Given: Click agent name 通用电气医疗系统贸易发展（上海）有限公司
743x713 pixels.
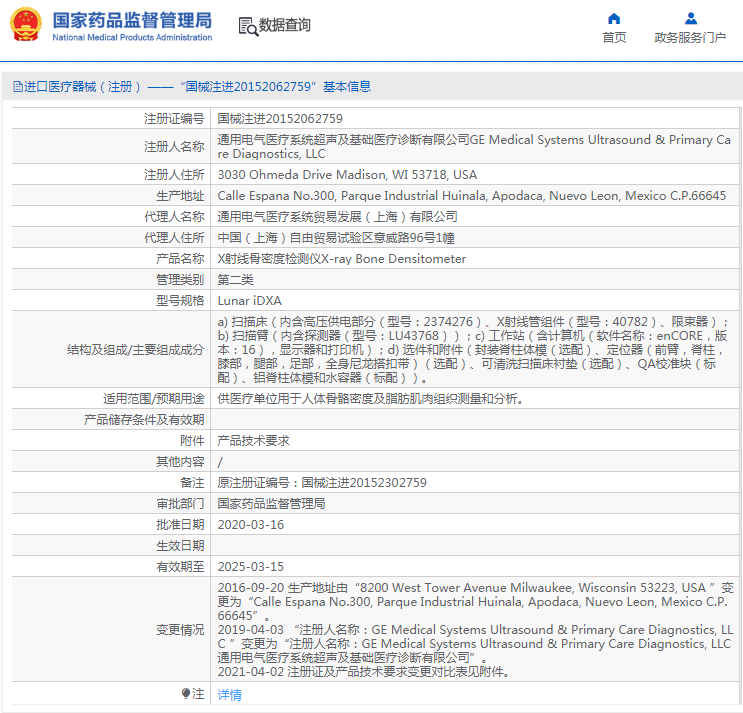Looking at the screenshot, I should [337, 217].
